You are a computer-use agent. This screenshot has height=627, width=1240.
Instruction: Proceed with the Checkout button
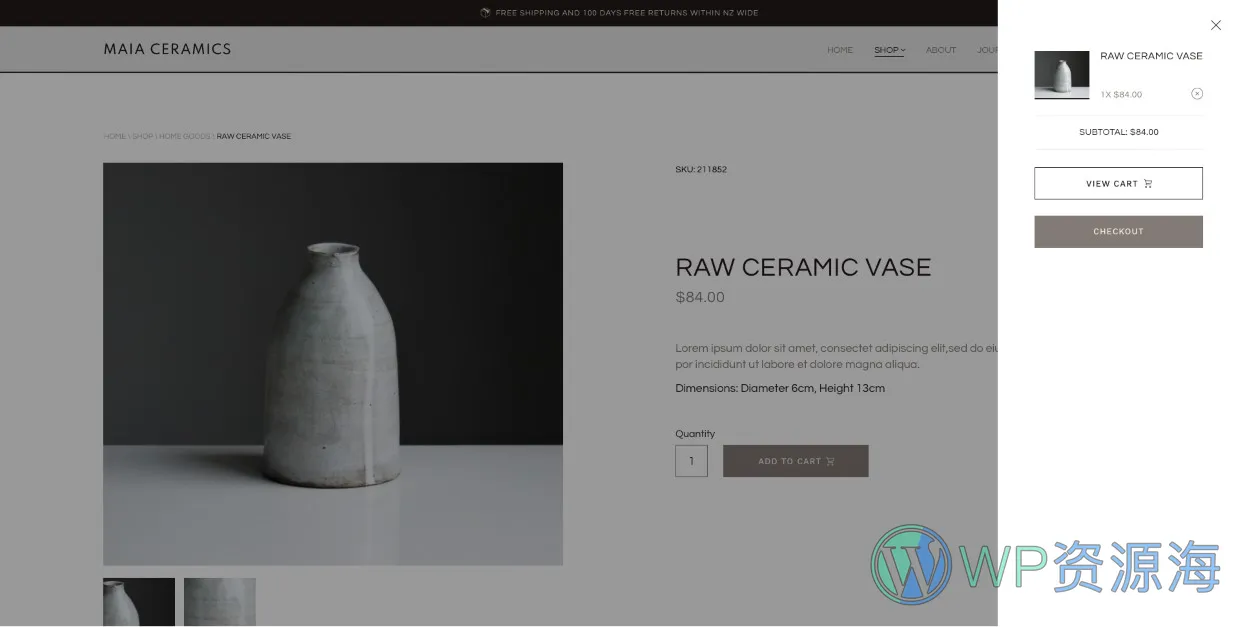click(1118, 231)
